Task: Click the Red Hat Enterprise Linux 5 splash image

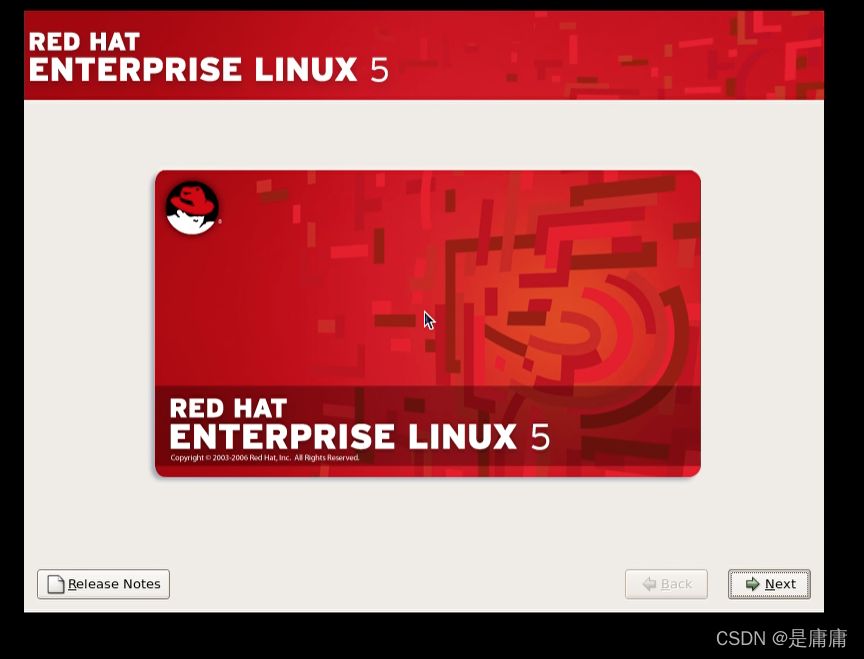Action: [x=428, y=323]
